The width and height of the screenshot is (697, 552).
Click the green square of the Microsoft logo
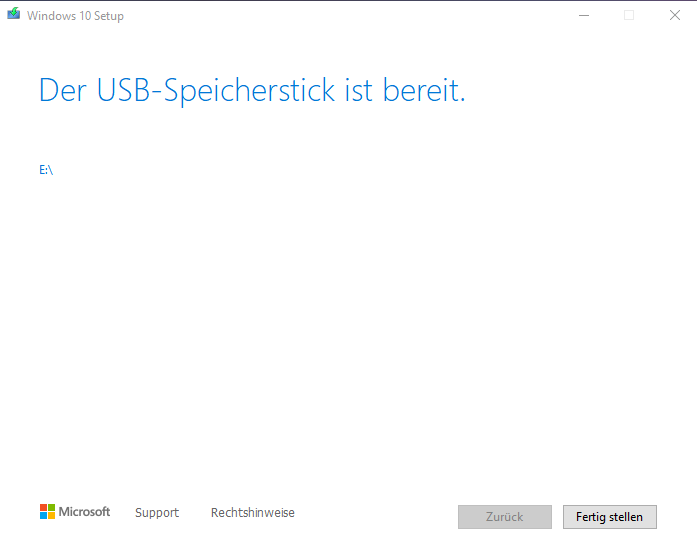(51, 508)
